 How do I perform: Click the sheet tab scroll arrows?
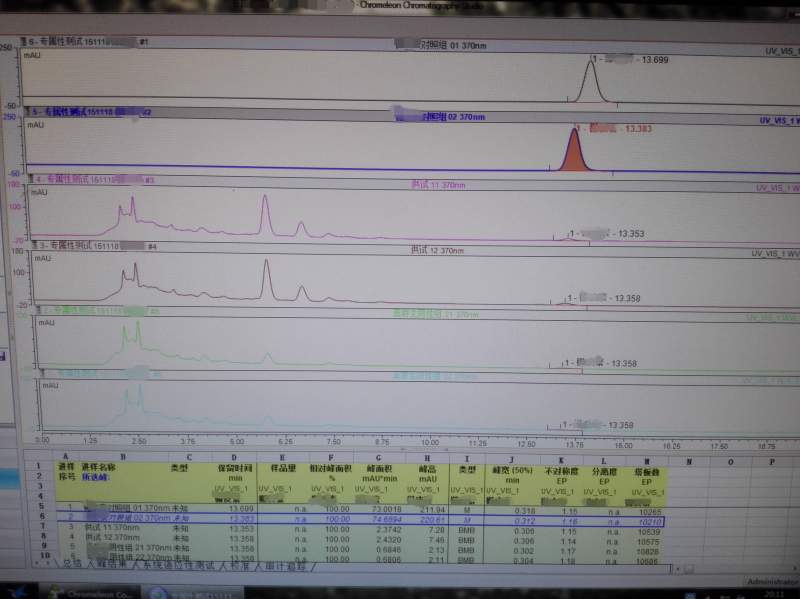(42, 563)
